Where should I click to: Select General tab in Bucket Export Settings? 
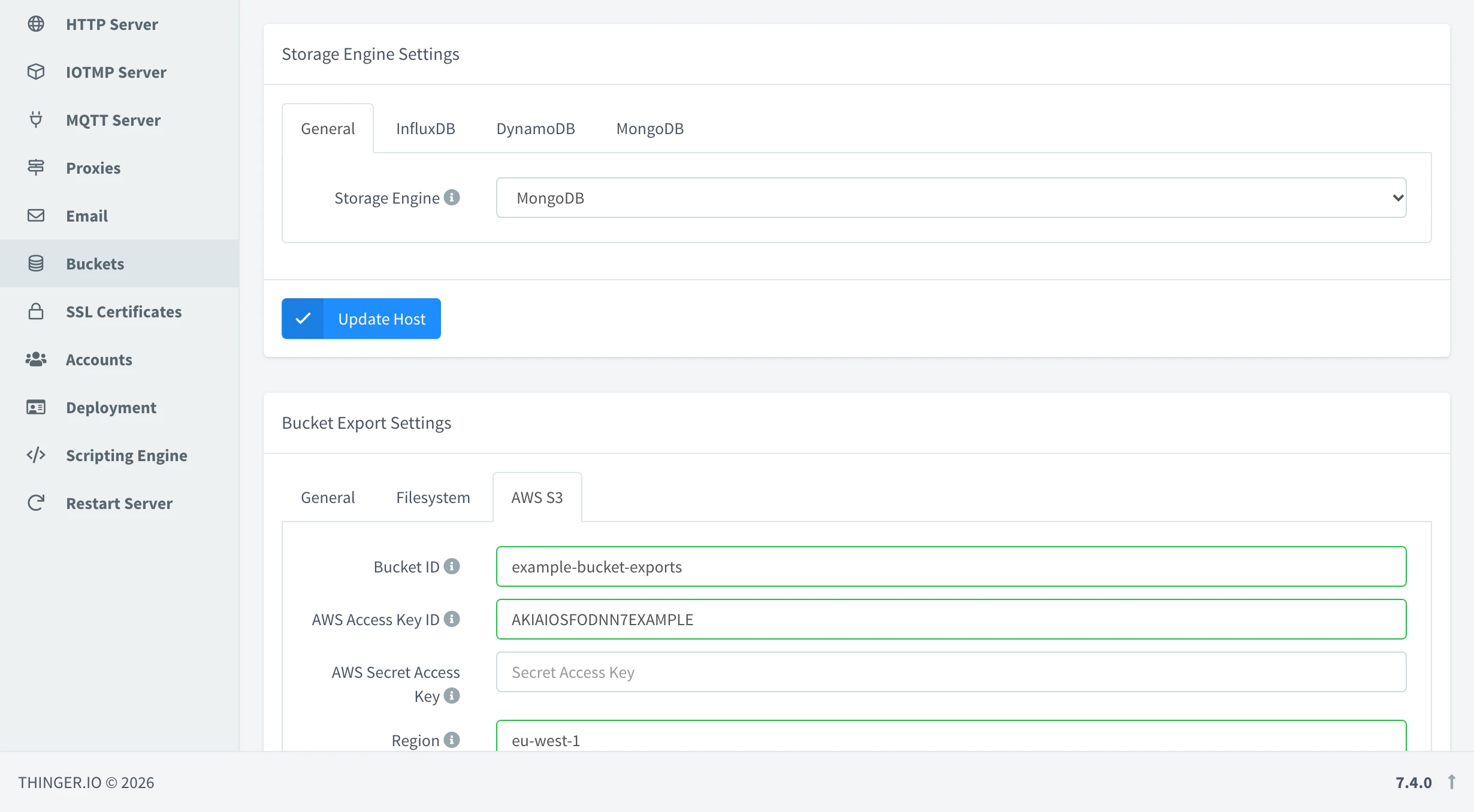328,498
